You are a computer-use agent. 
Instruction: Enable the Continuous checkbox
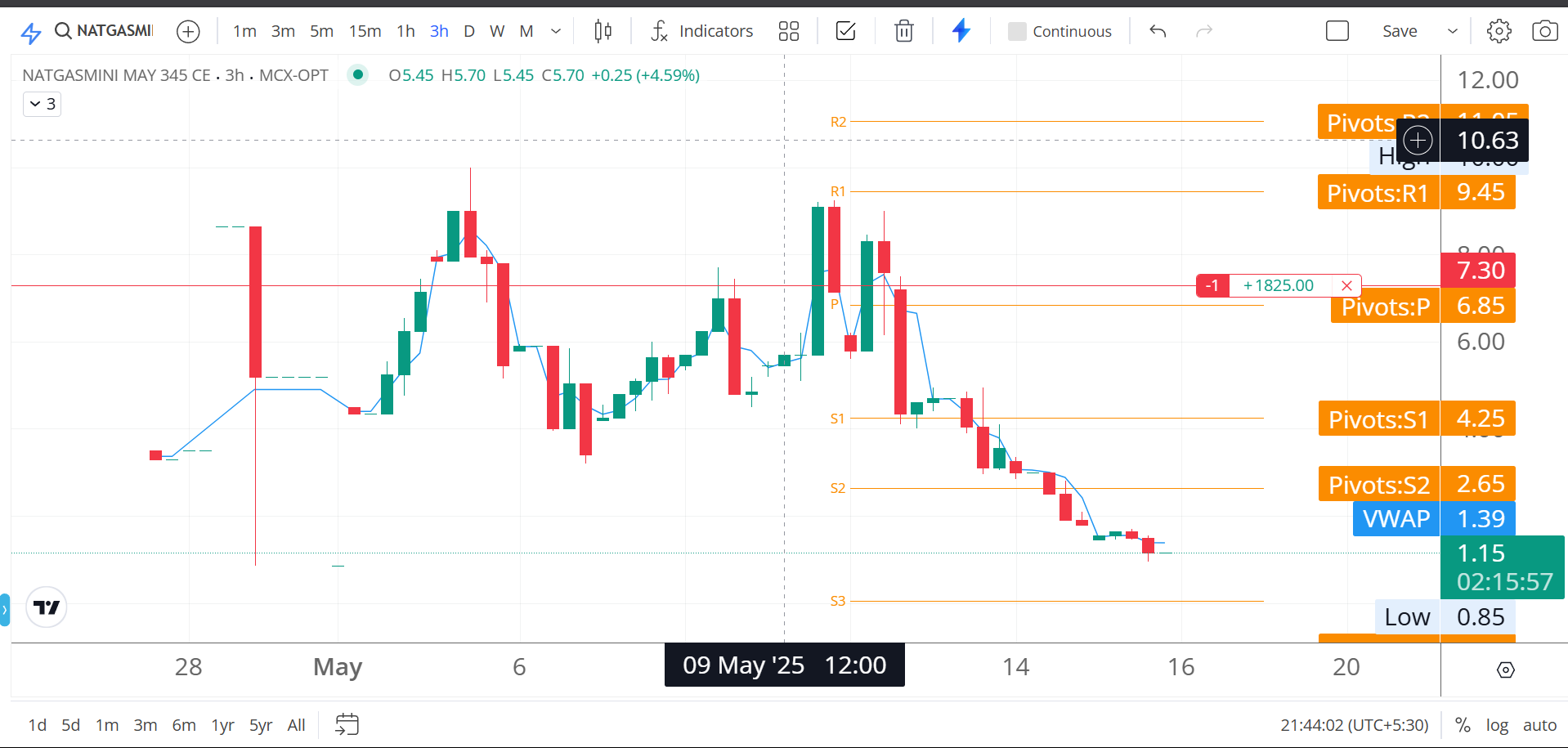pyautogui.click(x=1017, y=32)
